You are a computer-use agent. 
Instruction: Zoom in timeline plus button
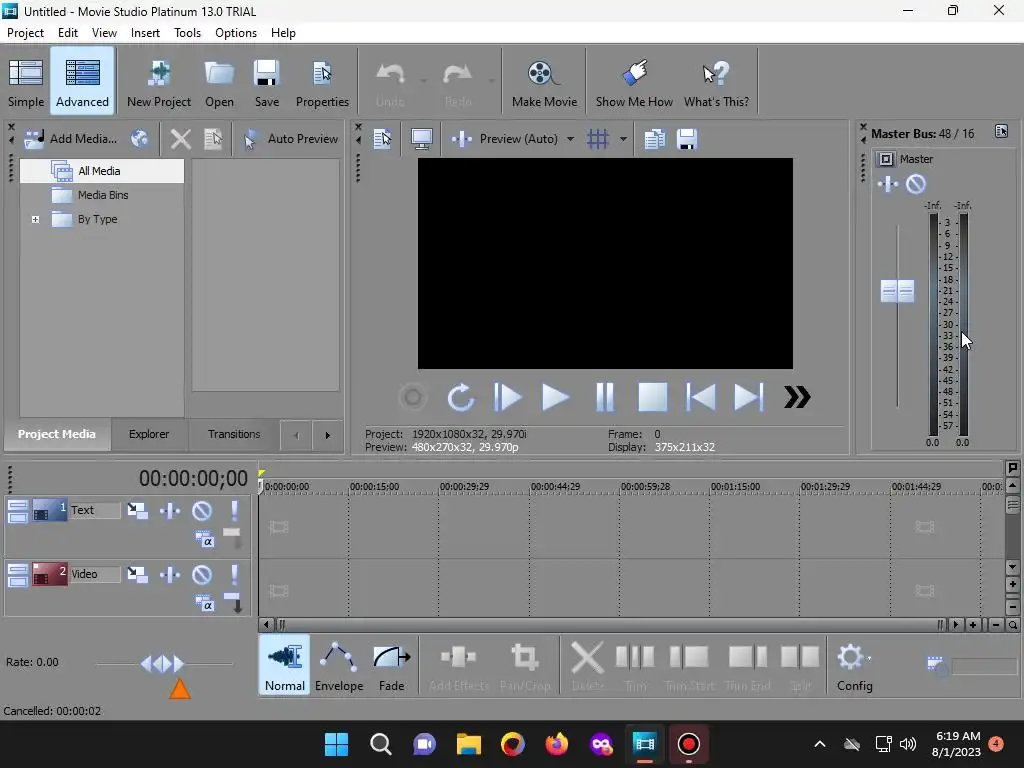click(972, 625)
